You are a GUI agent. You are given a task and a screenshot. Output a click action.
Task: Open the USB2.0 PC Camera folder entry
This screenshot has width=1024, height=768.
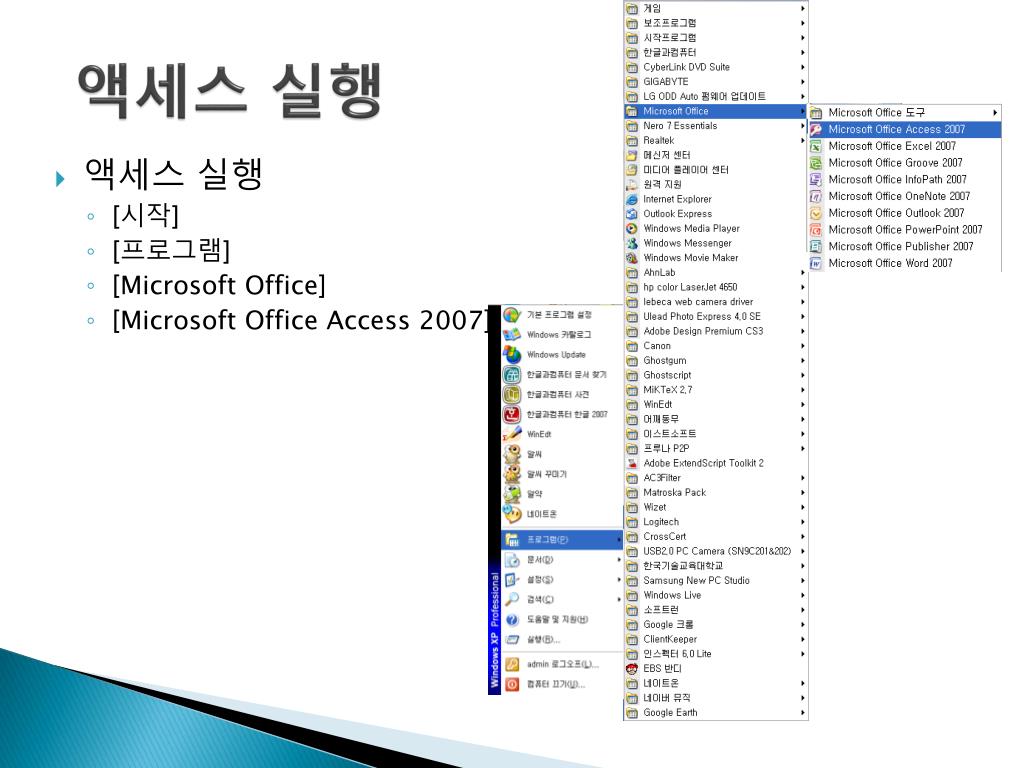pyautogui.click(x=716, y=551)
